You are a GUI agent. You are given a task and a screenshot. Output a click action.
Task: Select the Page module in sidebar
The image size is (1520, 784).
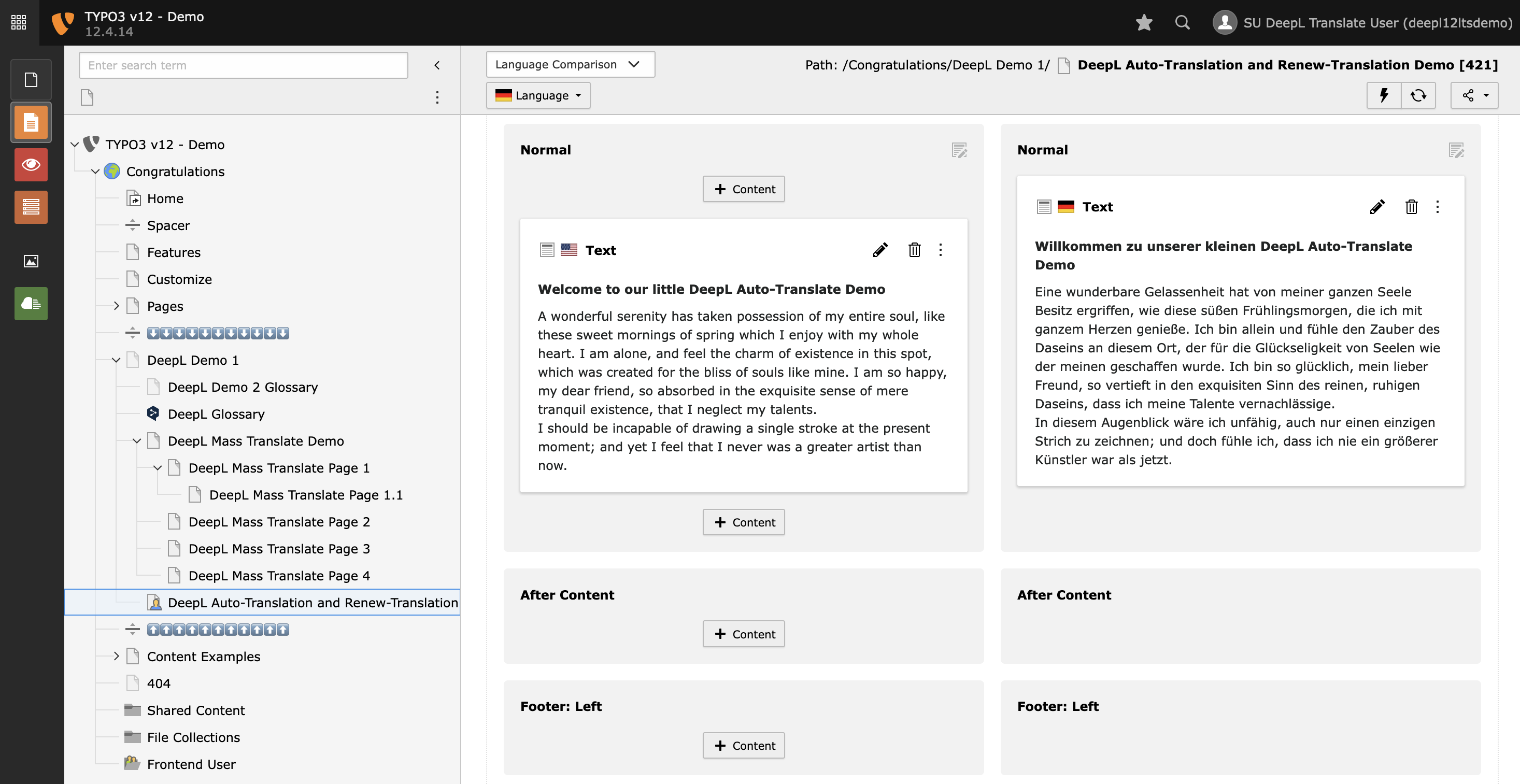(x=31, y=123)
